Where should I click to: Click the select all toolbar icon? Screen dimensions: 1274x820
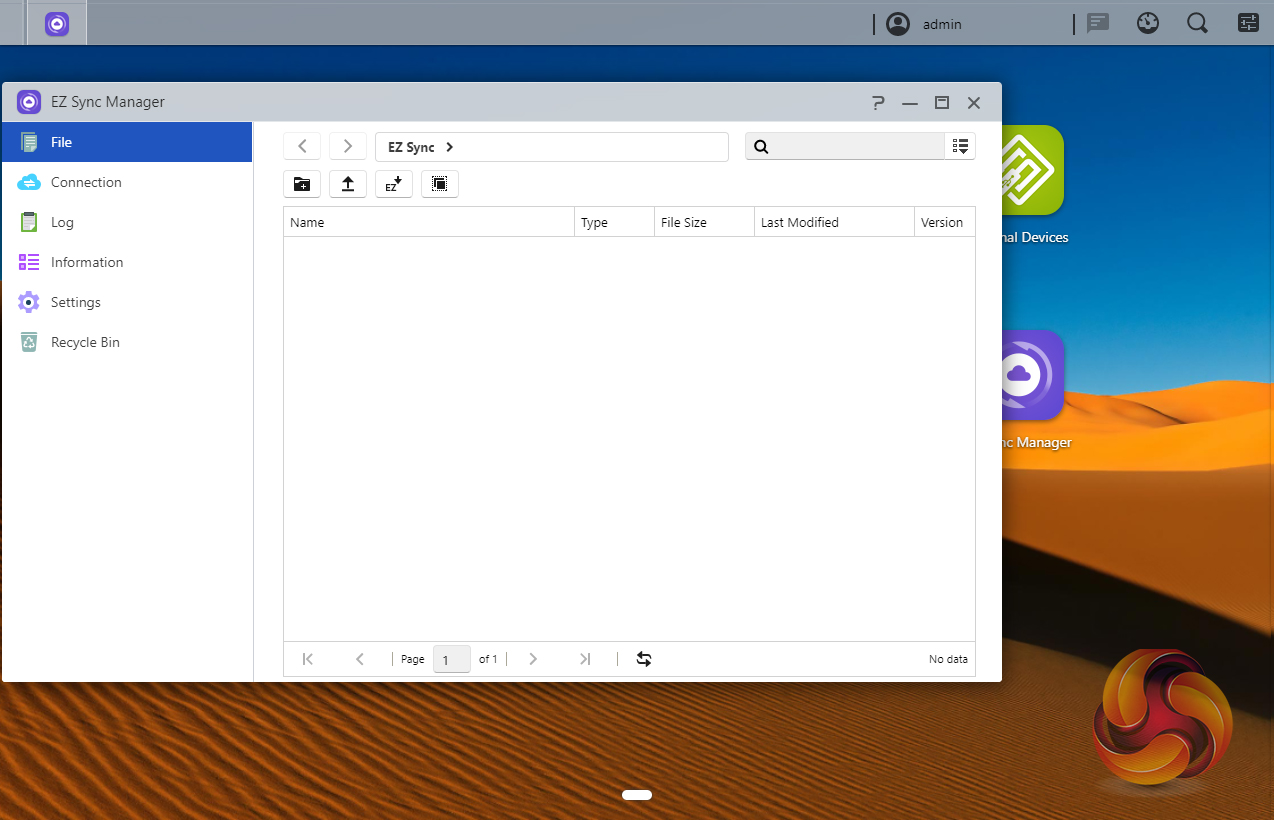[440, 184]
